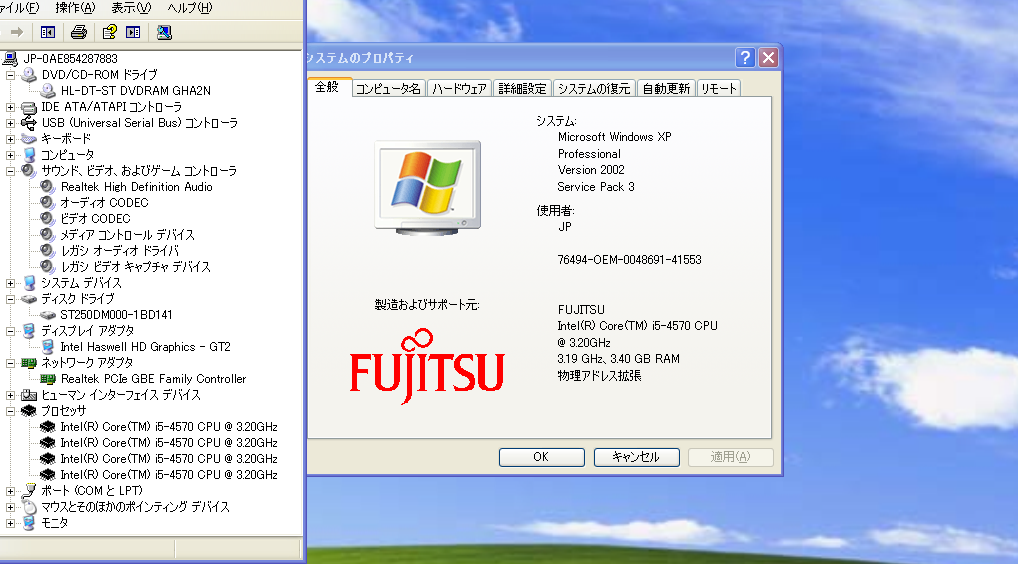The height and width of the screenshot is (564, 1018).
Task: Switch to the 自動更新 tab
Action: 666,88
